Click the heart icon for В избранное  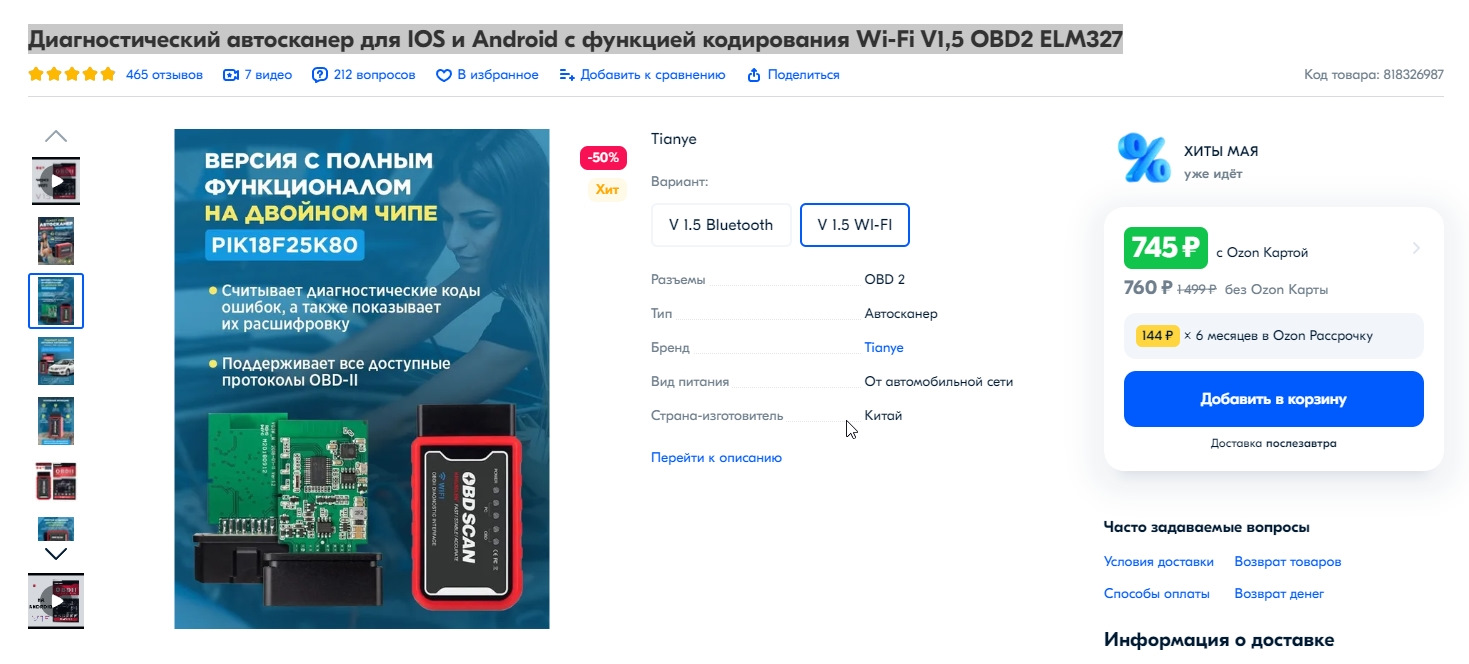click(x=444, y=75)
